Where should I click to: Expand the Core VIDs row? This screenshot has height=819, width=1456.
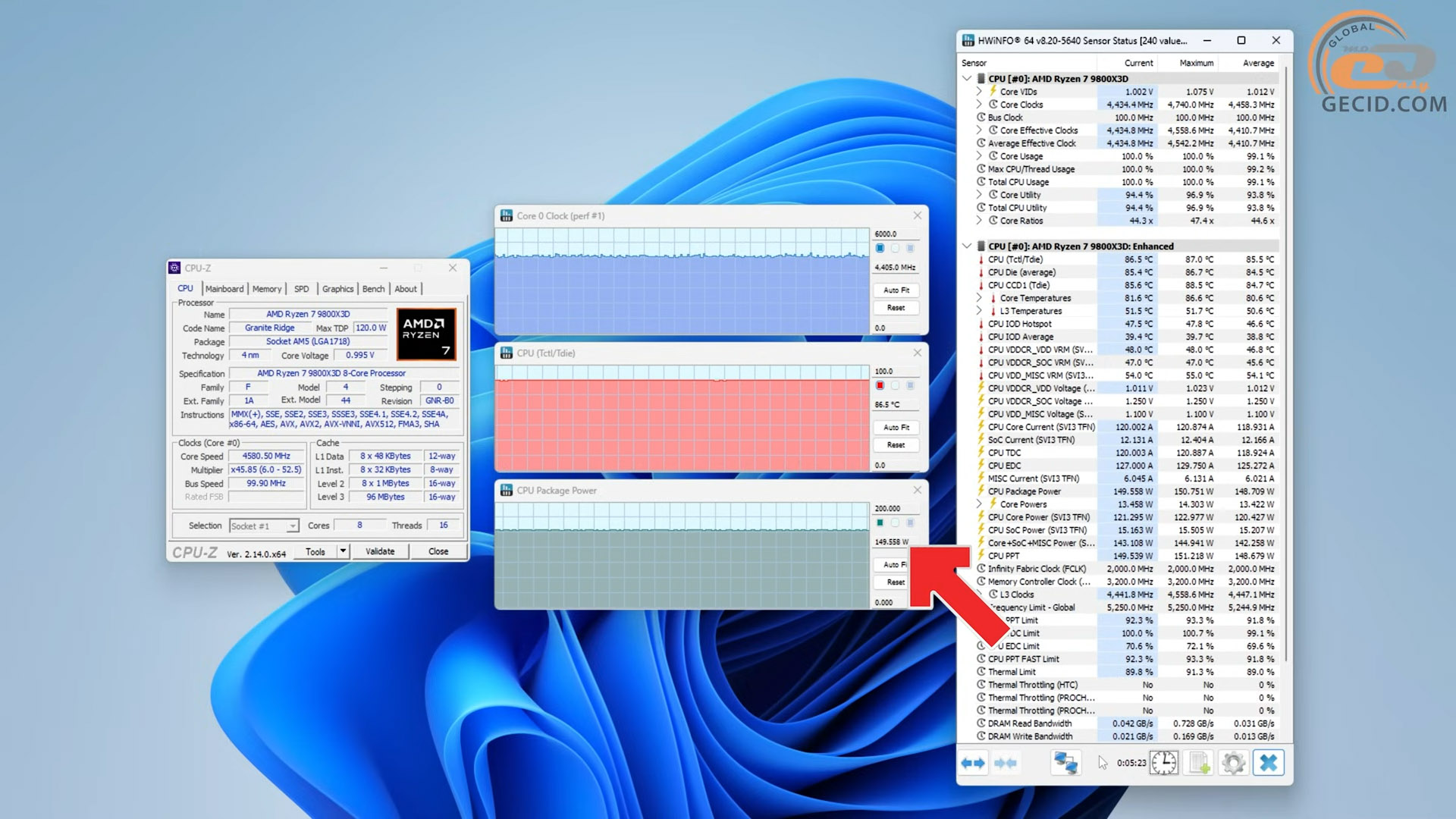[979, 92]
